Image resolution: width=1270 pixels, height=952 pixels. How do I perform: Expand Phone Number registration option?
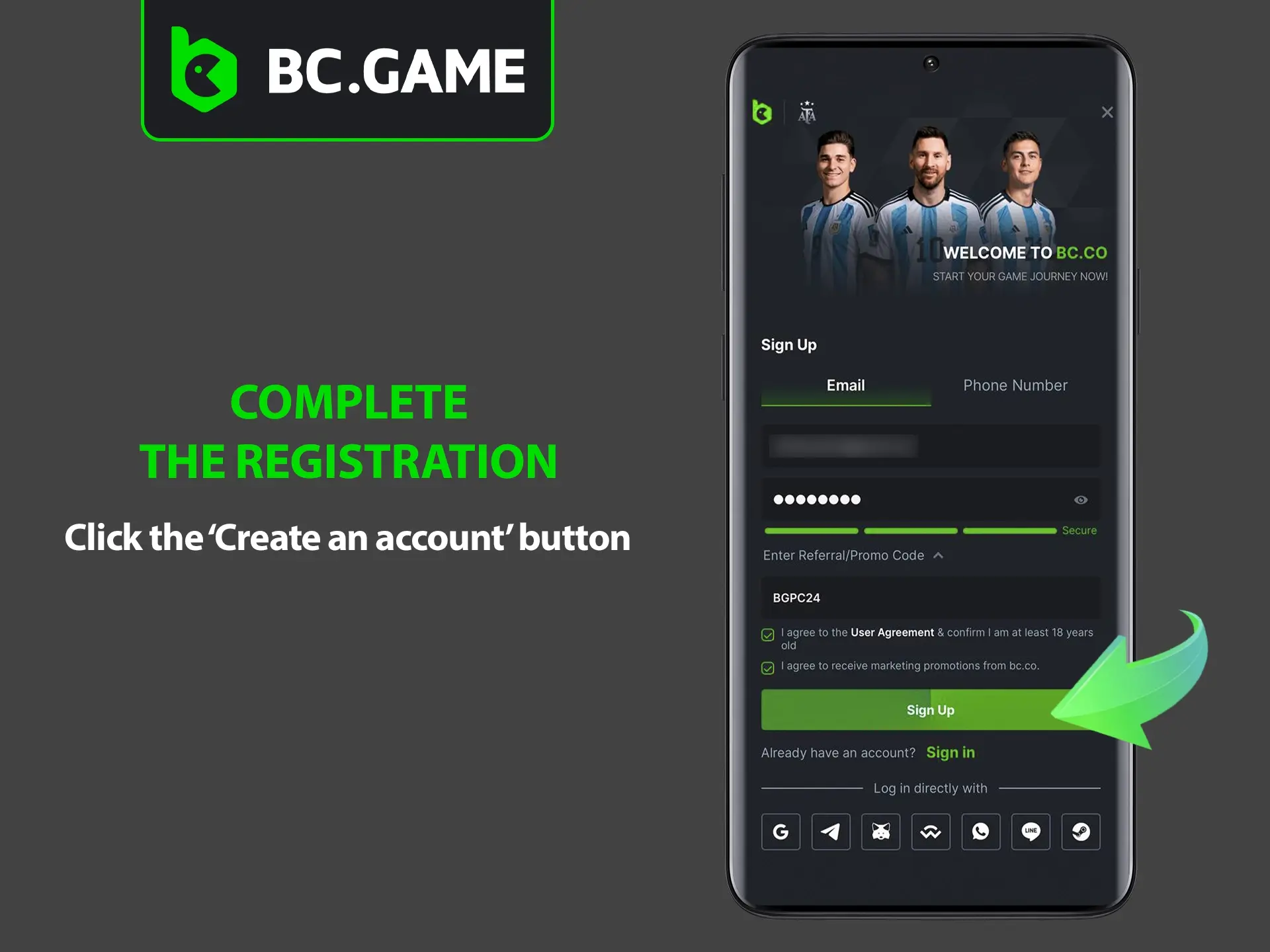[1014, 386]
